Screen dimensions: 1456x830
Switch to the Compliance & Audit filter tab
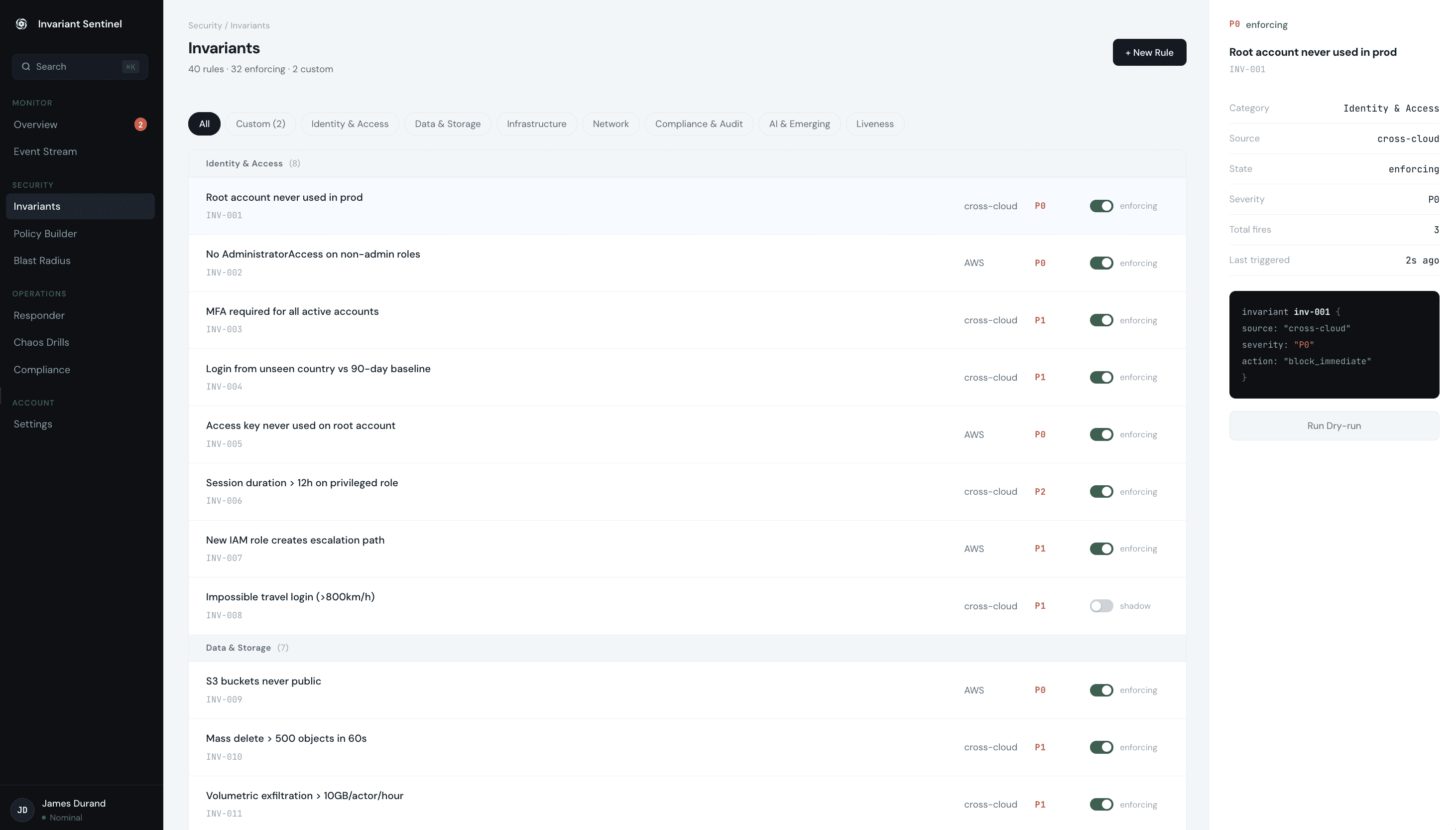pos(699,124)
